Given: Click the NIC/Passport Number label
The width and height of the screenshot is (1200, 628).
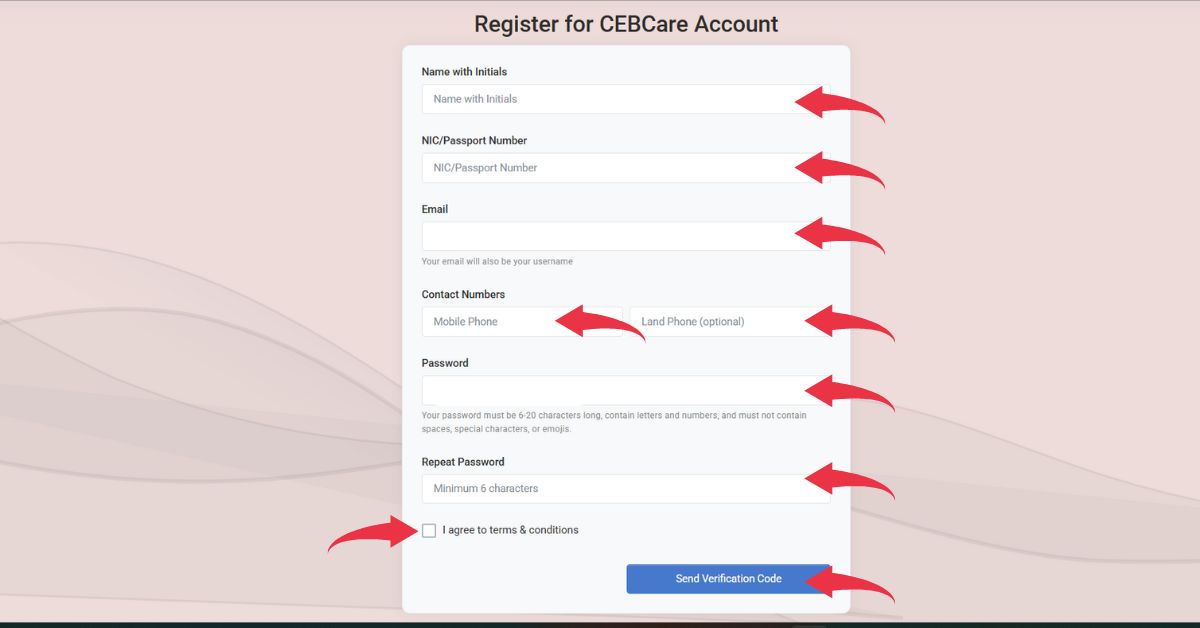Looking at the screenshot, I should (474, 140).
